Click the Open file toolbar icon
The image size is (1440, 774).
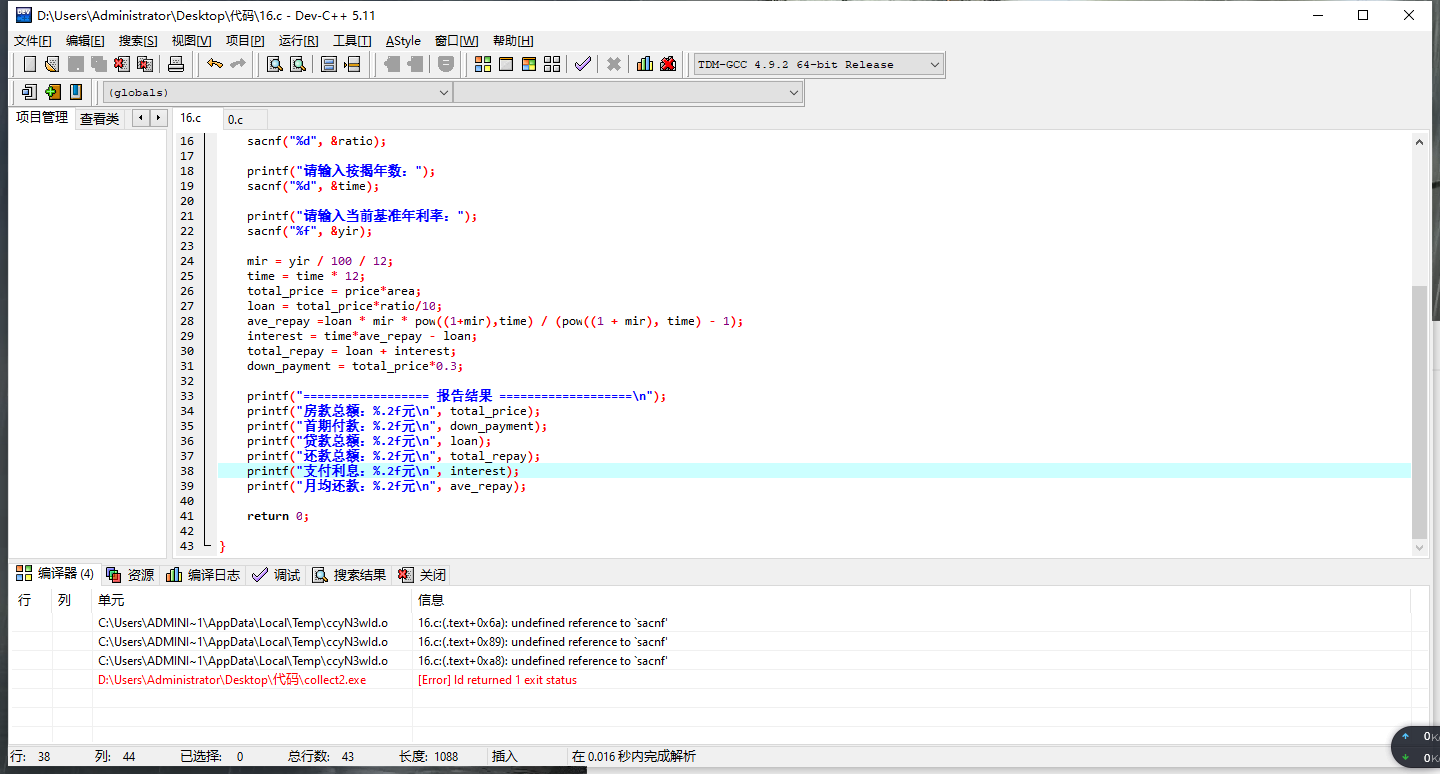(52, 64)
